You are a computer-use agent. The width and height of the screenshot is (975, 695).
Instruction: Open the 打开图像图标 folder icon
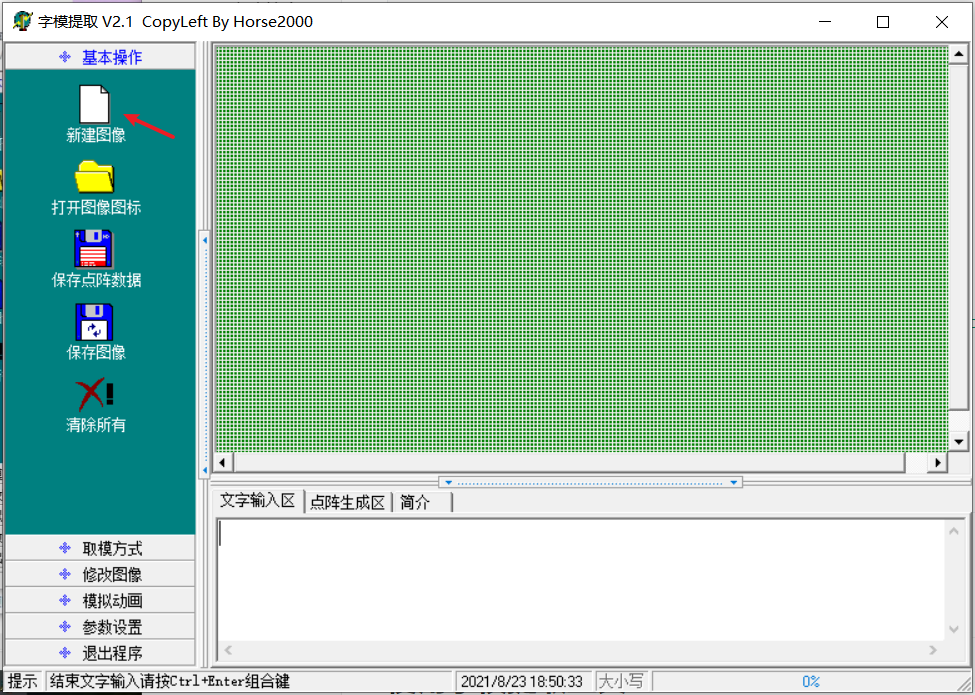point(95,177)
